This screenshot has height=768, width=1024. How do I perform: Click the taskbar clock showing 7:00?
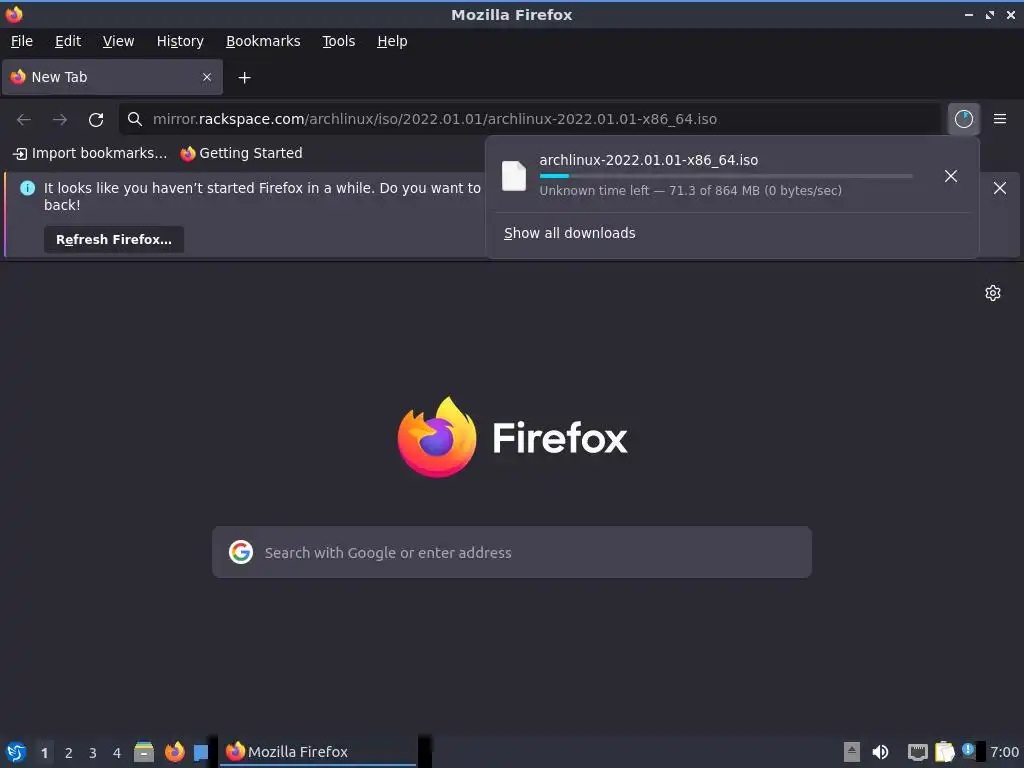pos(1004,752)
